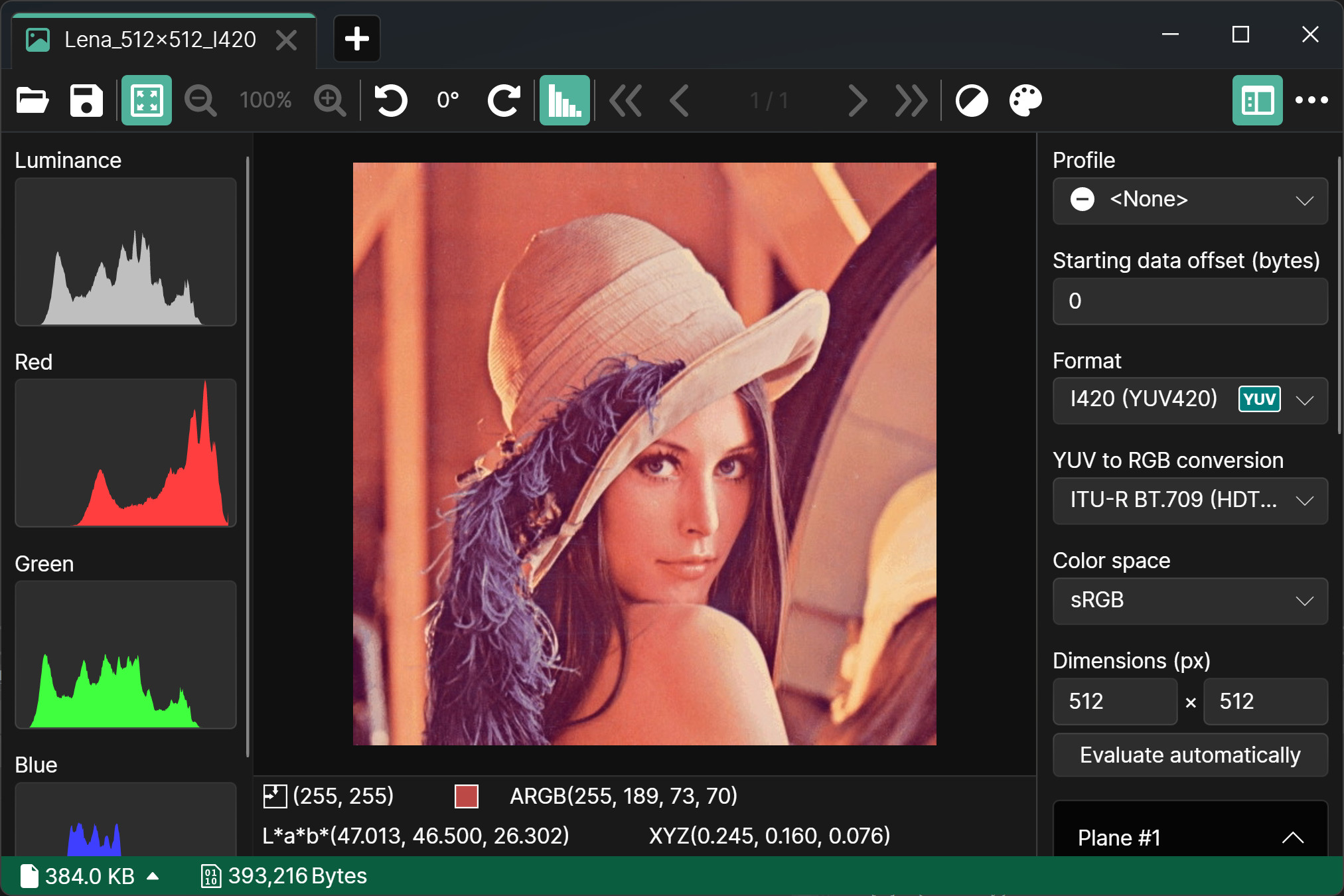The width and height of the screenshot is (1344, 896).
Task: Click the Red histogram
Action: (x=125, y=453)
